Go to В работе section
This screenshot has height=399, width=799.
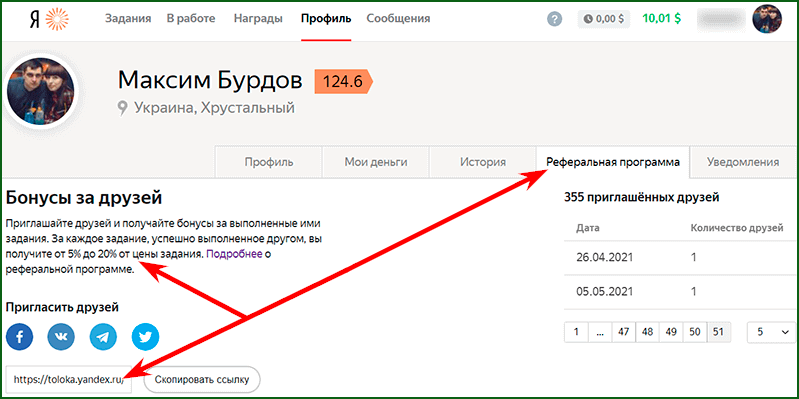pyautogui.click(x=191, y=19)
